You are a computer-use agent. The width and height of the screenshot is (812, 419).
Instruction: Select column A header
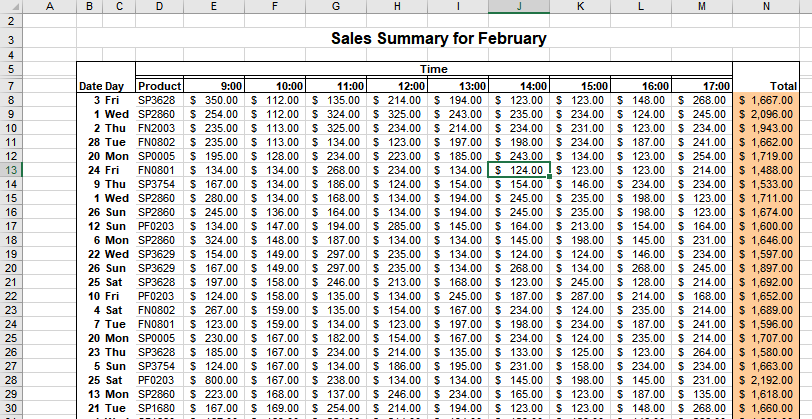49,7
